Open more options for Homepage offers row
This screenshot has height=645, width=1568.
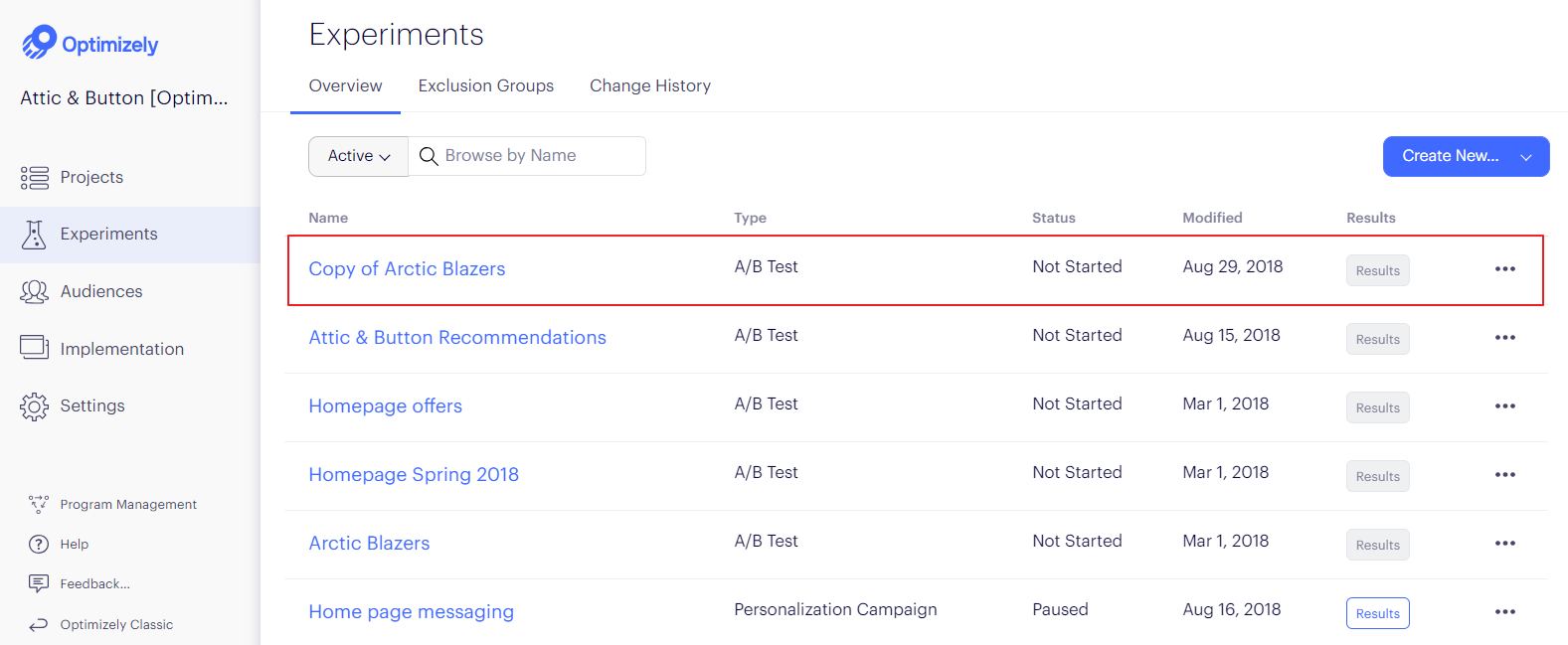1505,406
